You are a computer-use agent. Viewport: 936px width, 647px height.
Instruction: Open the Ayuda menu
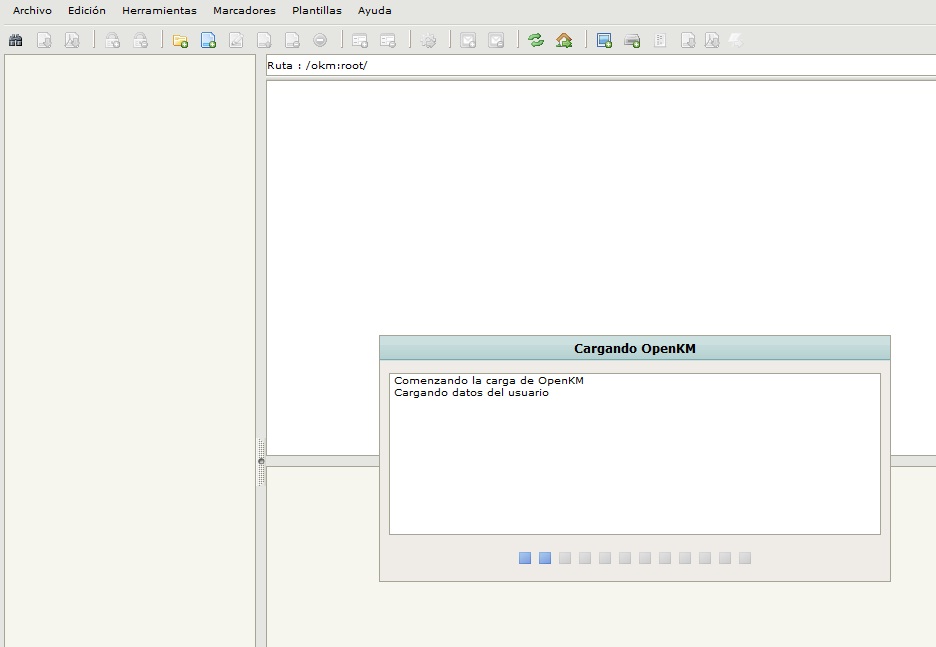375,11
